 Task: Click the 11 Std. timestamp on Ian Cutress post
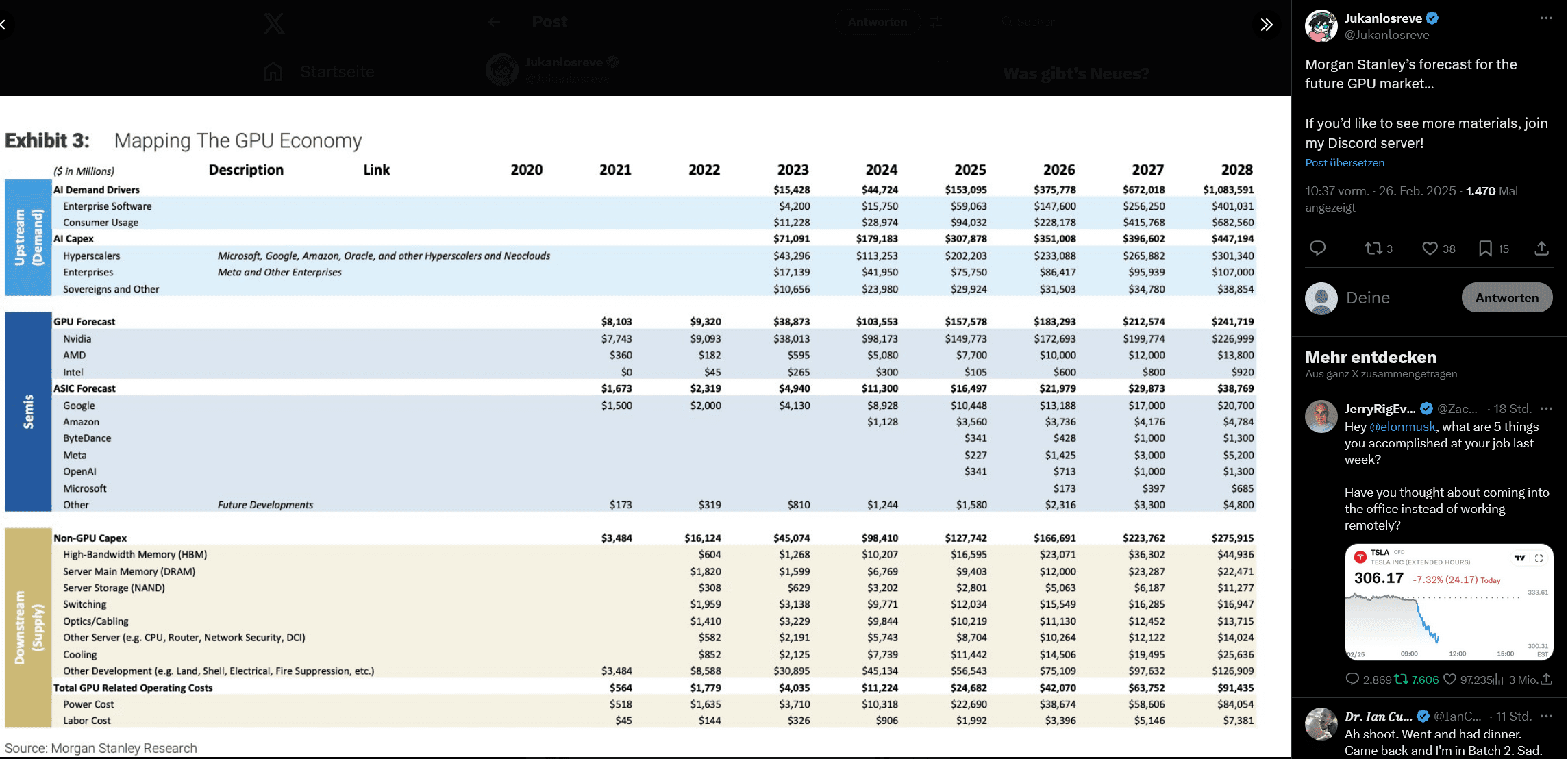point(1514,717)
